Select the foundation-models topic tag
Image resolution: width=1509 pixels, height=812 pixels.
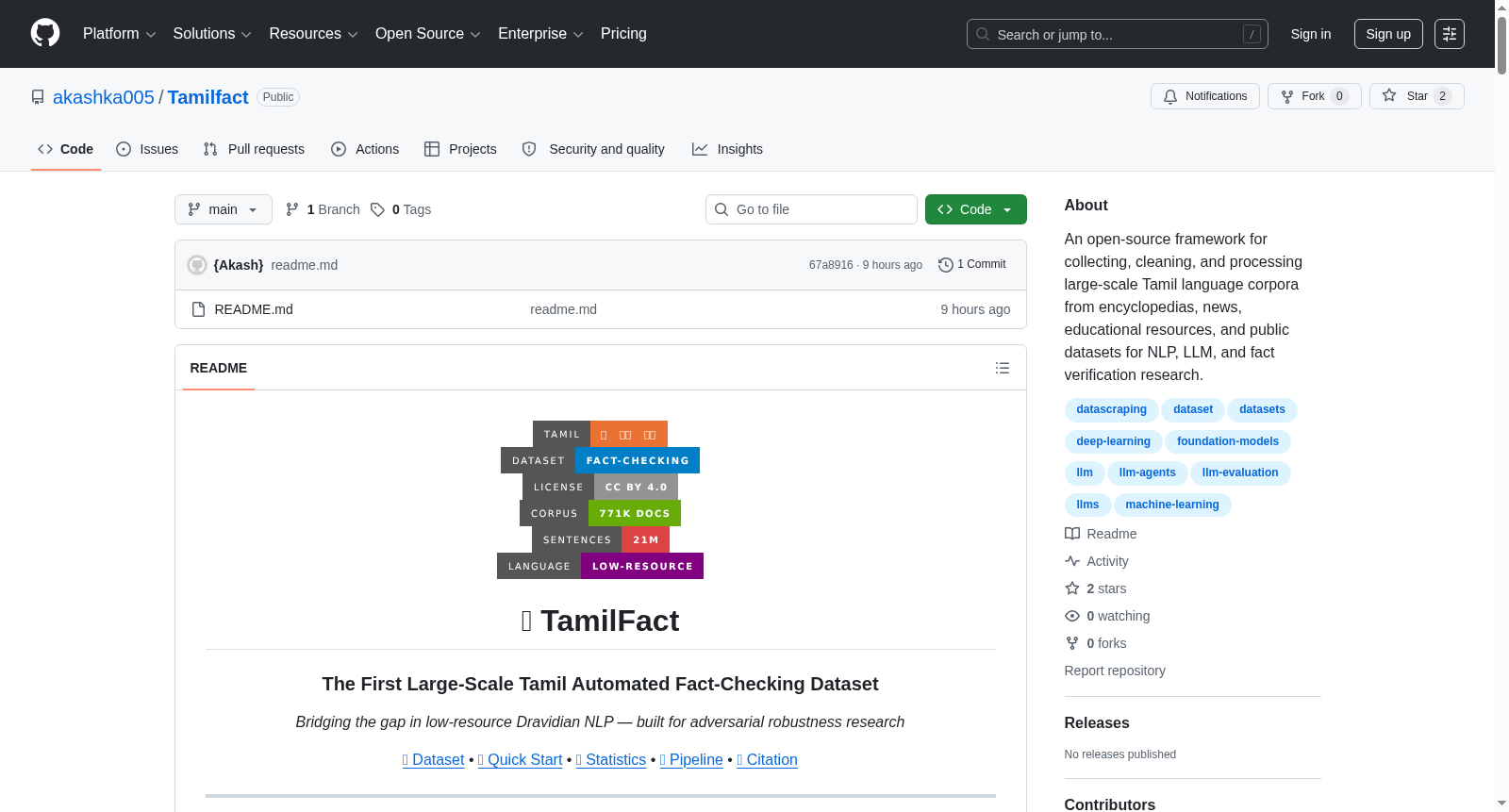tap(1228, 441)
